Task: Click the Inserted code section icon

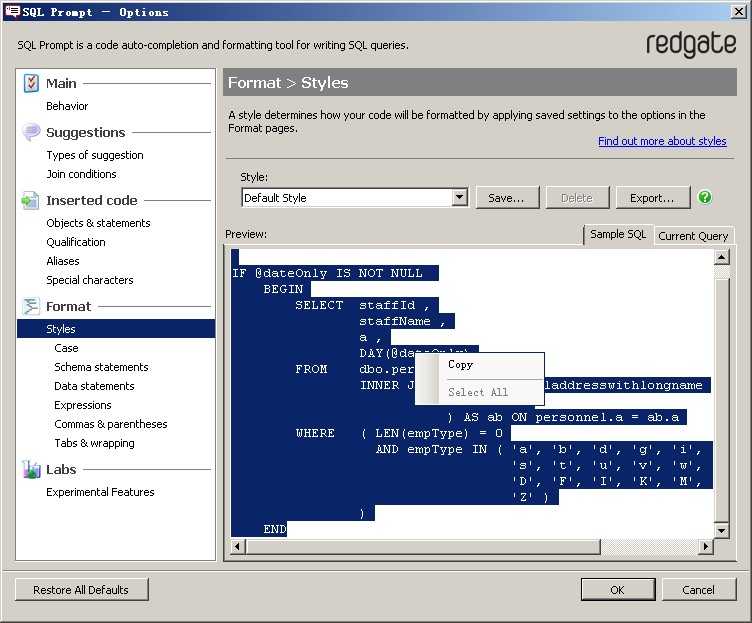Action: (30, 200)
